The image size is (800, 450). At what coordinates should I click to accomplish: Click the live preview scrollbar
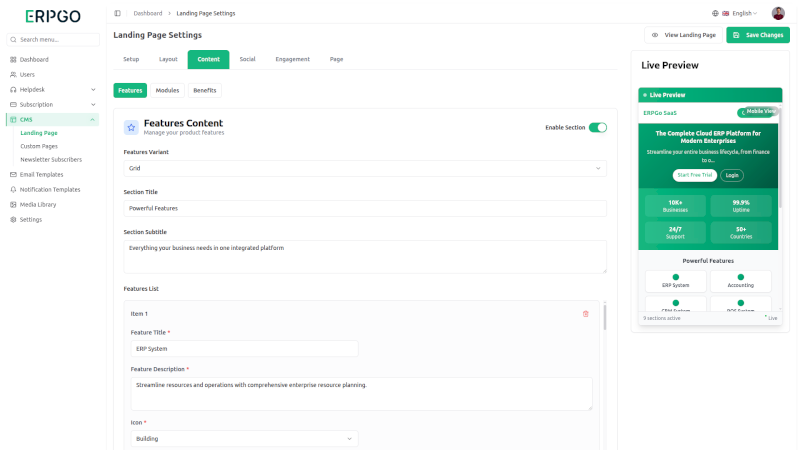click(x=780, y=156)
